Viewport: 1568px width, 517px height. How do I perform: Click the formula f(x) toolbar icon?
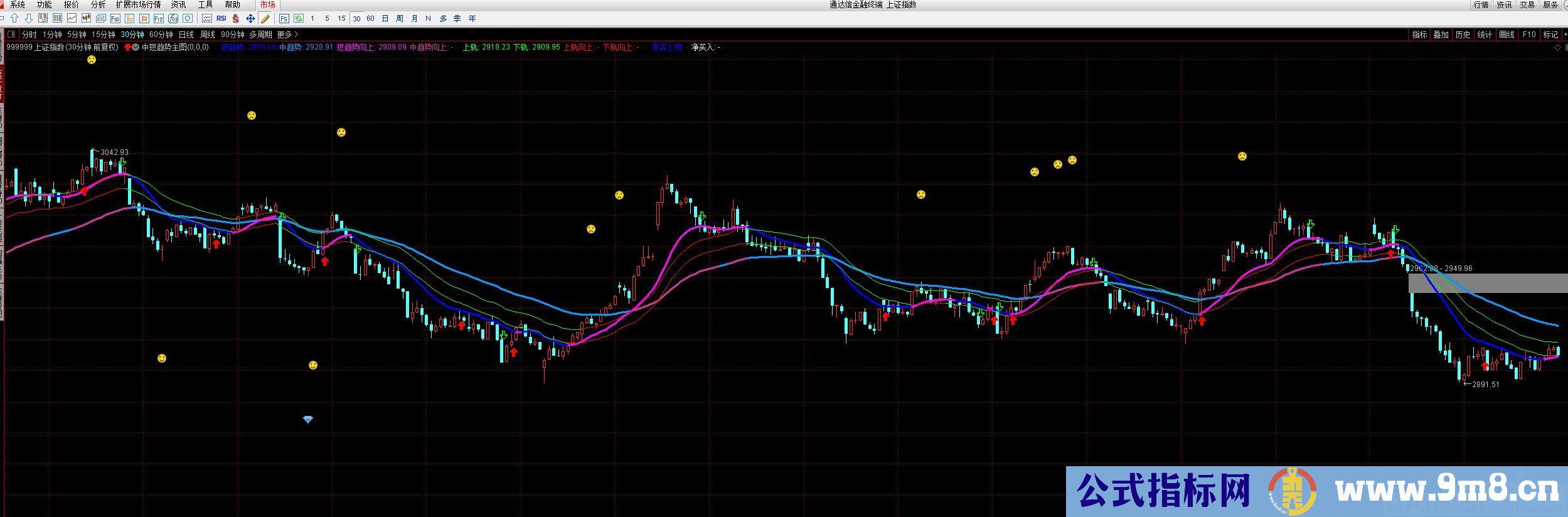pyautogui.click(x=173, y=19)
